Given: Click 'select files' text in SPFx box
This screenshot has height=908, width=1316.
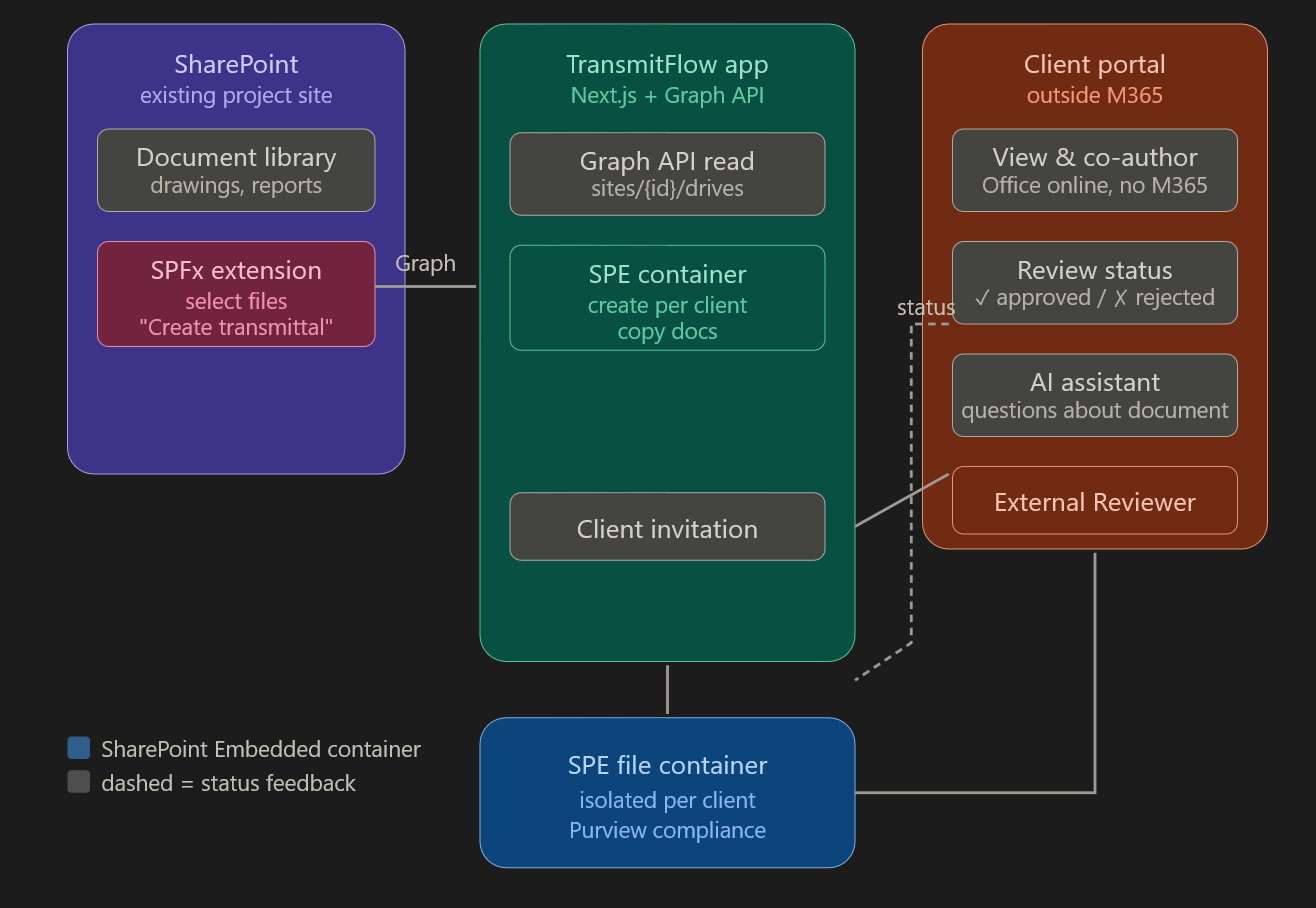Looking at the screenshot, I should pyautogui.click(x=236, y=301).
